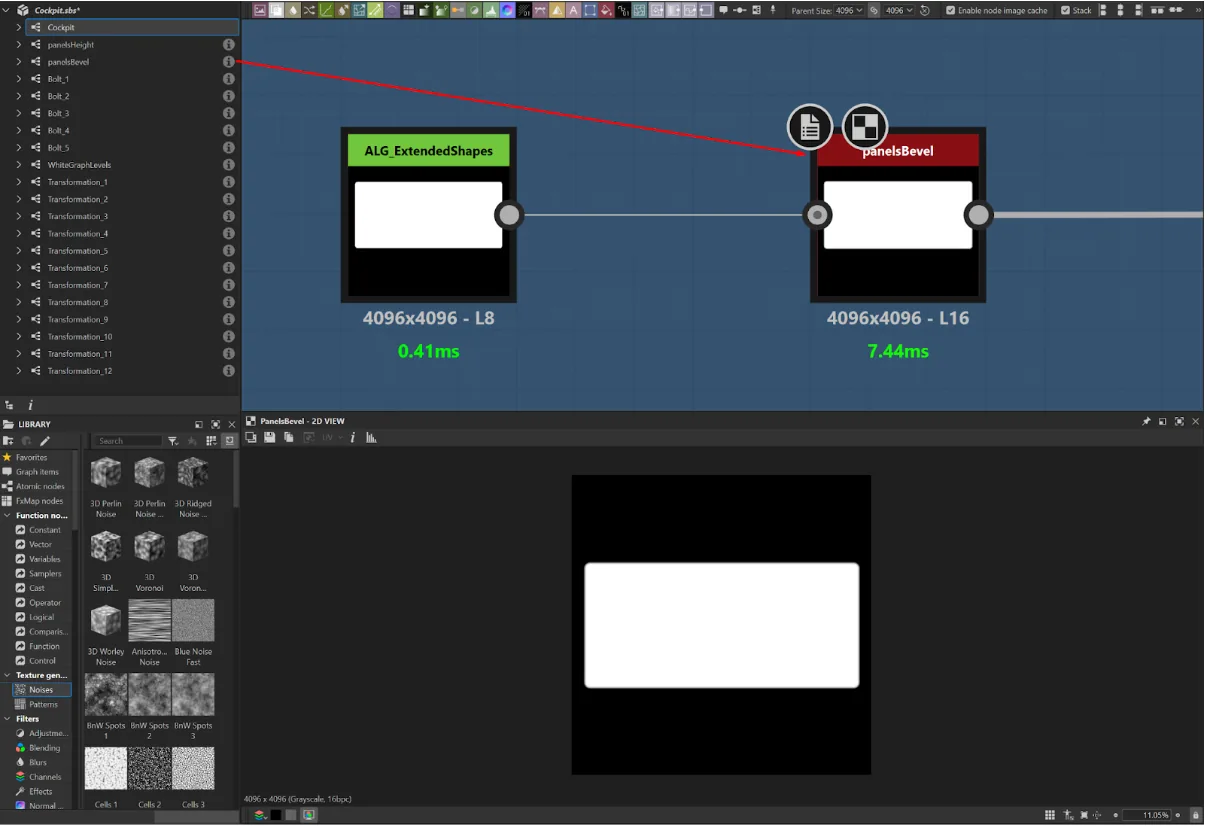1206x826 pixels.
Task: Collapse the Texture generators category in Library
Action: (x=7, y=676)
